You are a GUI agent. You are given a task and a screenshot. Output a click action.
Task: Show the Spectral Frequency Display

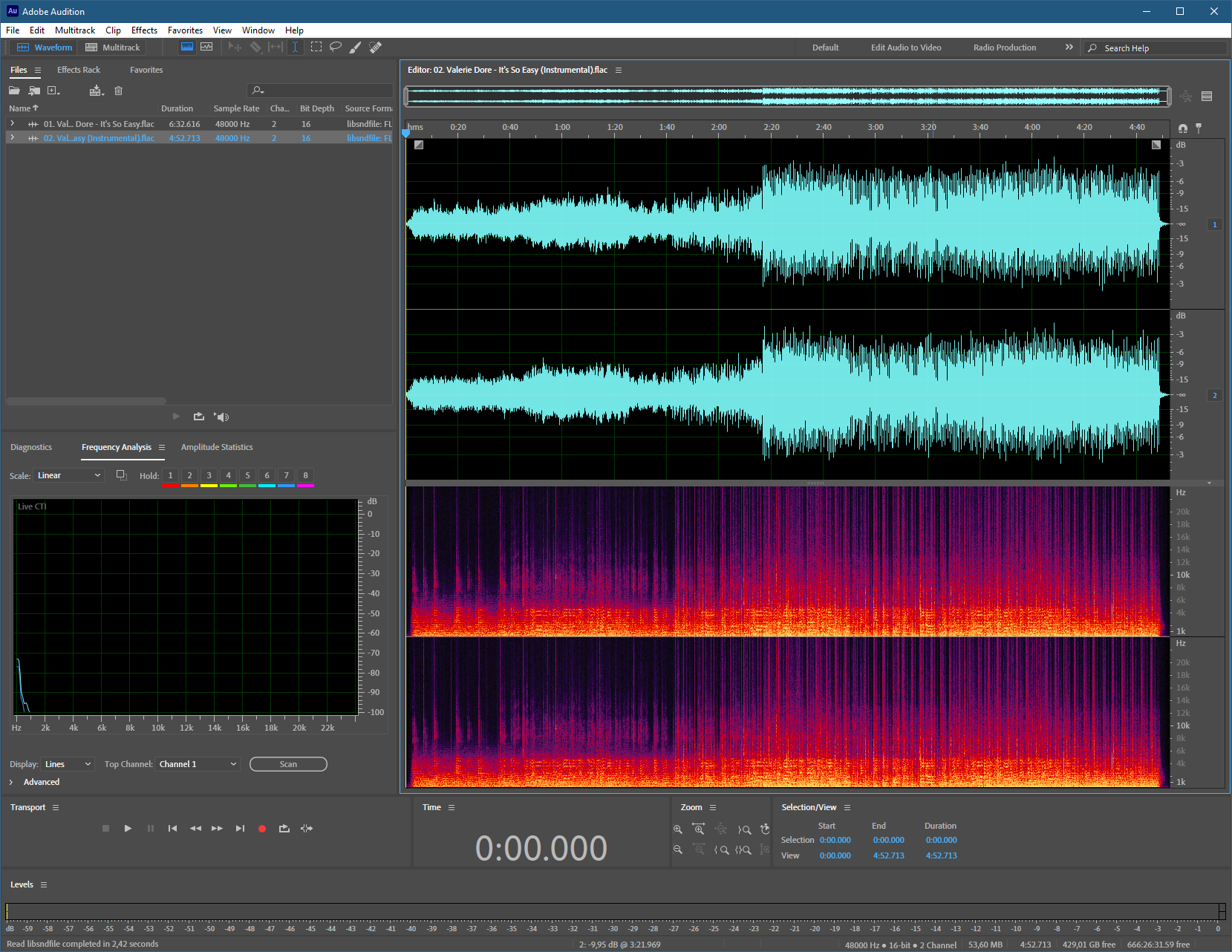[x=187, y=47]
